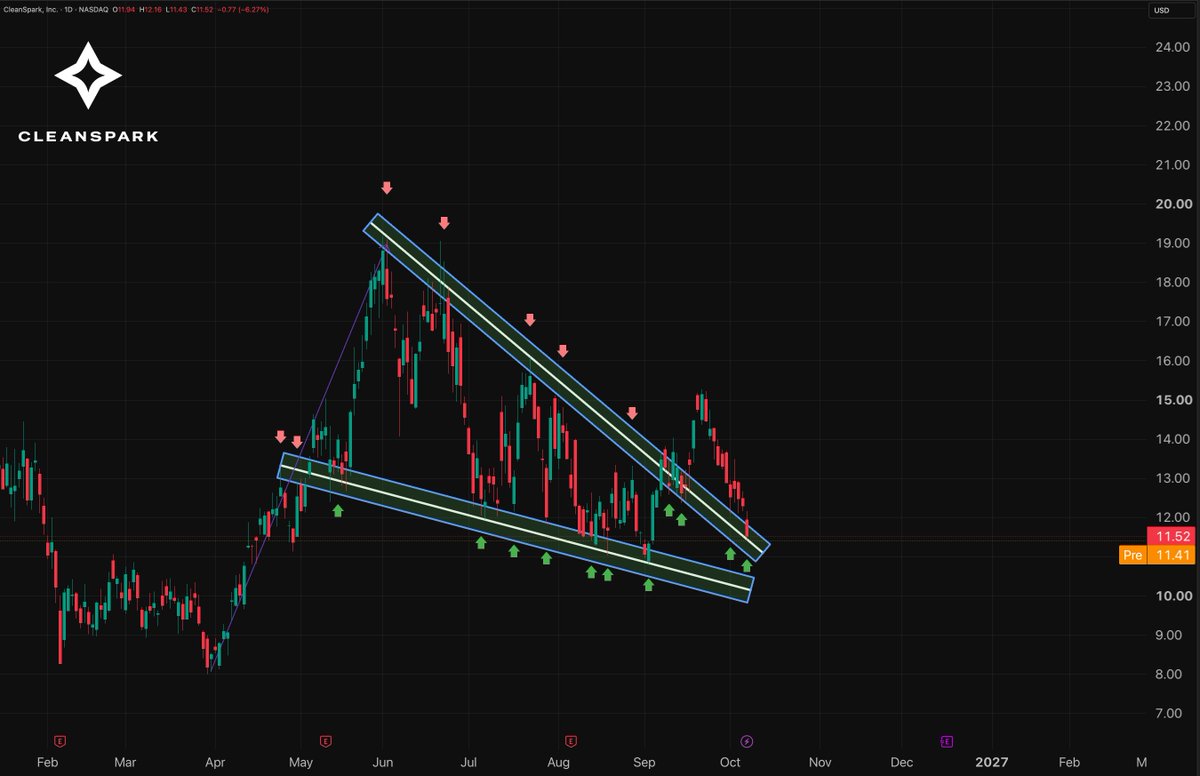Viewport: 1200px width, 776px height.
Task: Click the change value −0.77 (−6.27%)
Action: pyautogui.click(x=243, y=10)
